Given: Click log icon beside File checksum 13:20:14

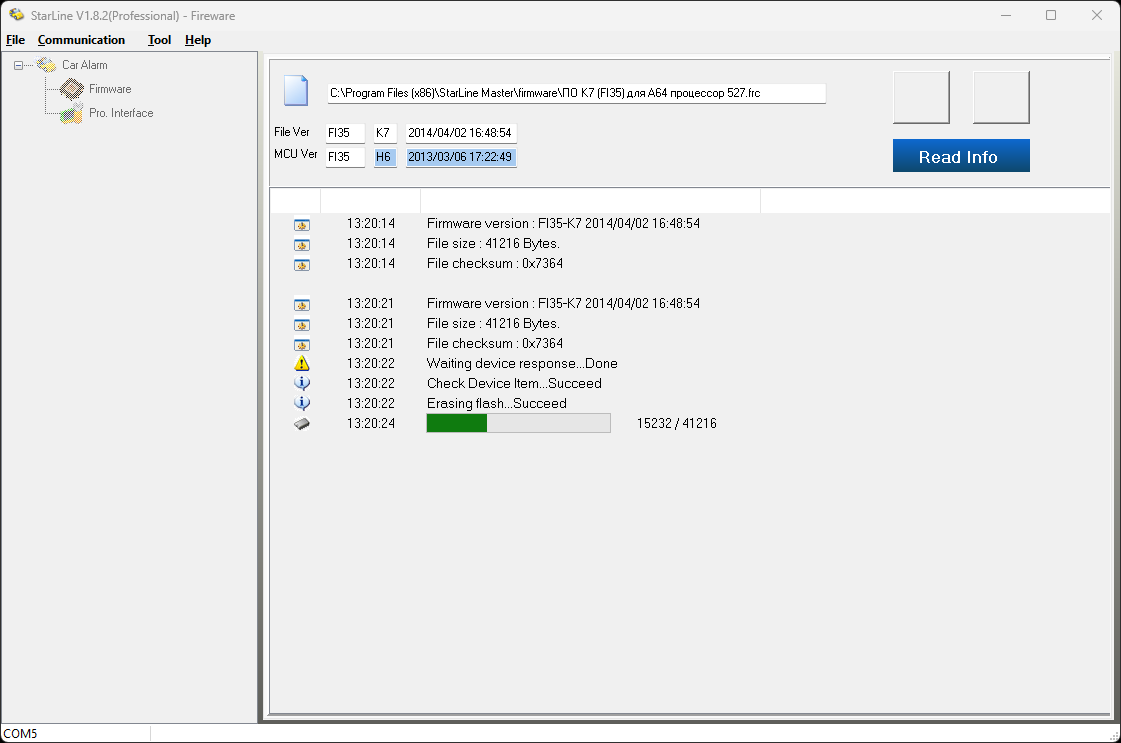Looking at the screenshot, I should [302, 265].
